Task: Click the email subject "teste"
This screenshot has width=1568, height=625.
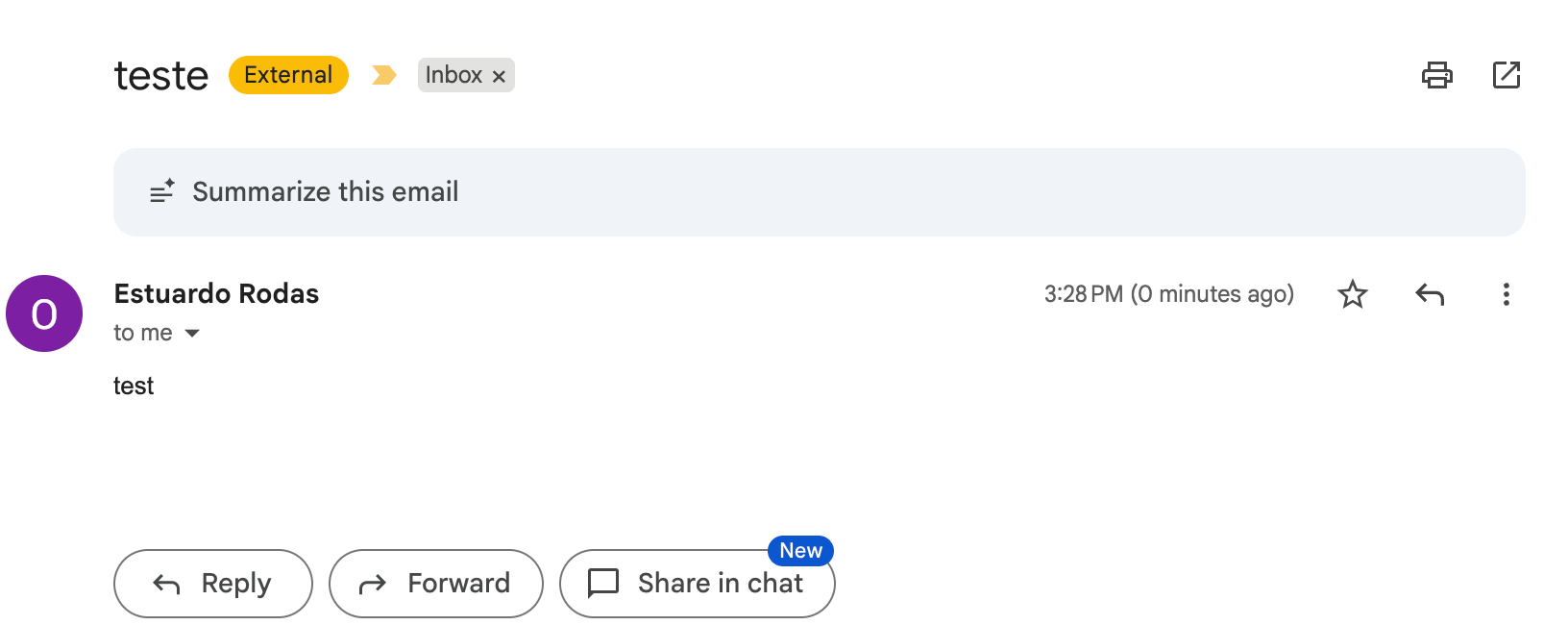Action: pyautogui.click(x=160, y=76)
